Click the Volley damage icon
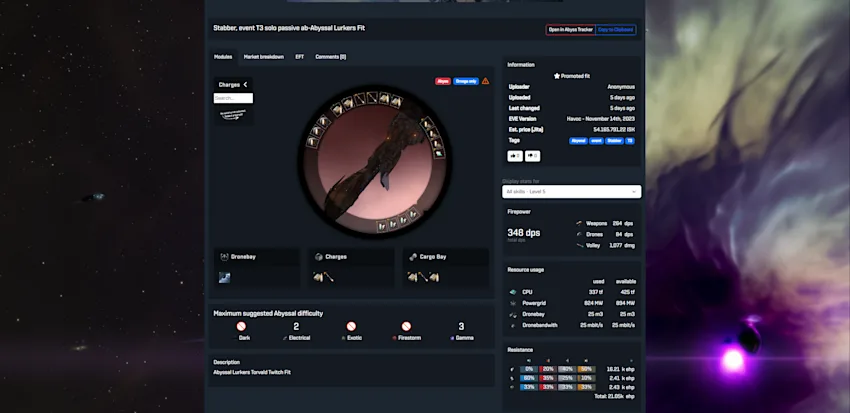Viewport: 850px width, 413px height. coord(579,246)
